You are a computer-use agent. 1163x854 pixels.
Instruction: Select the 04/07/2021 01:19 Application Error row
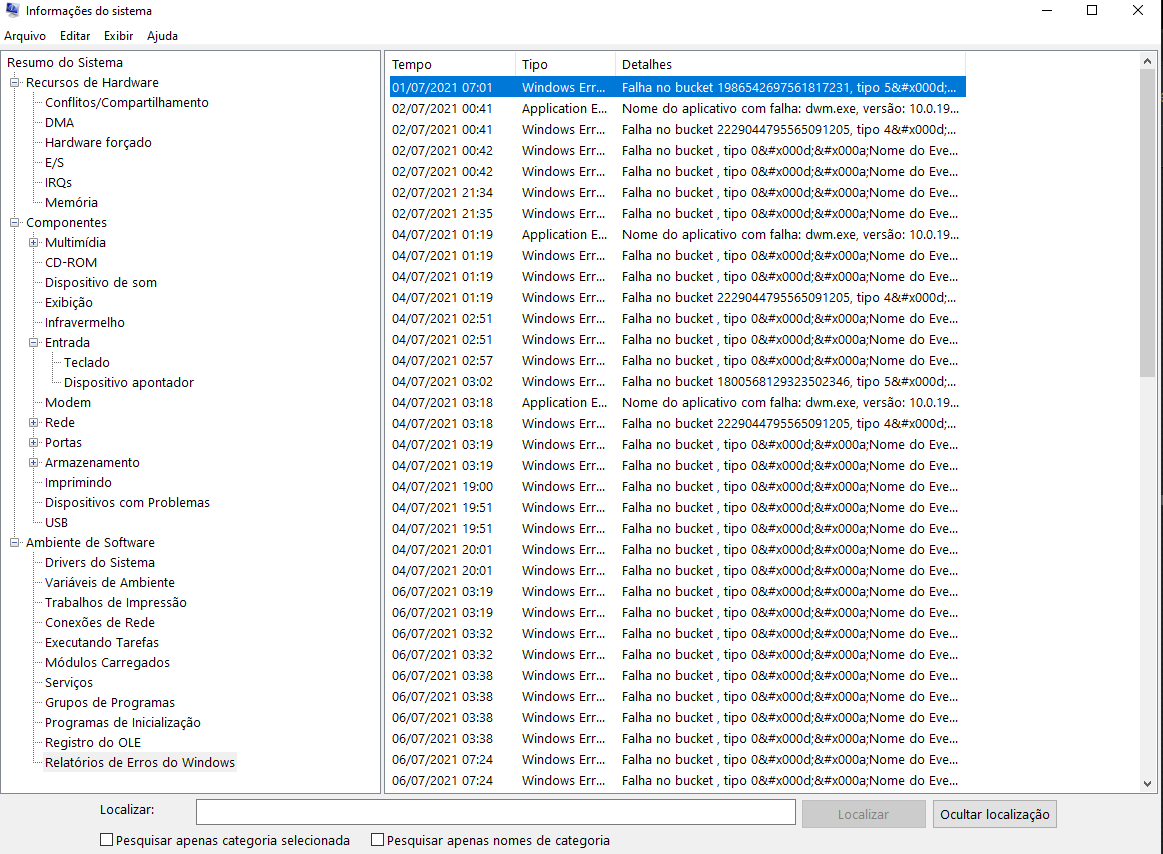tap(677, 234)
